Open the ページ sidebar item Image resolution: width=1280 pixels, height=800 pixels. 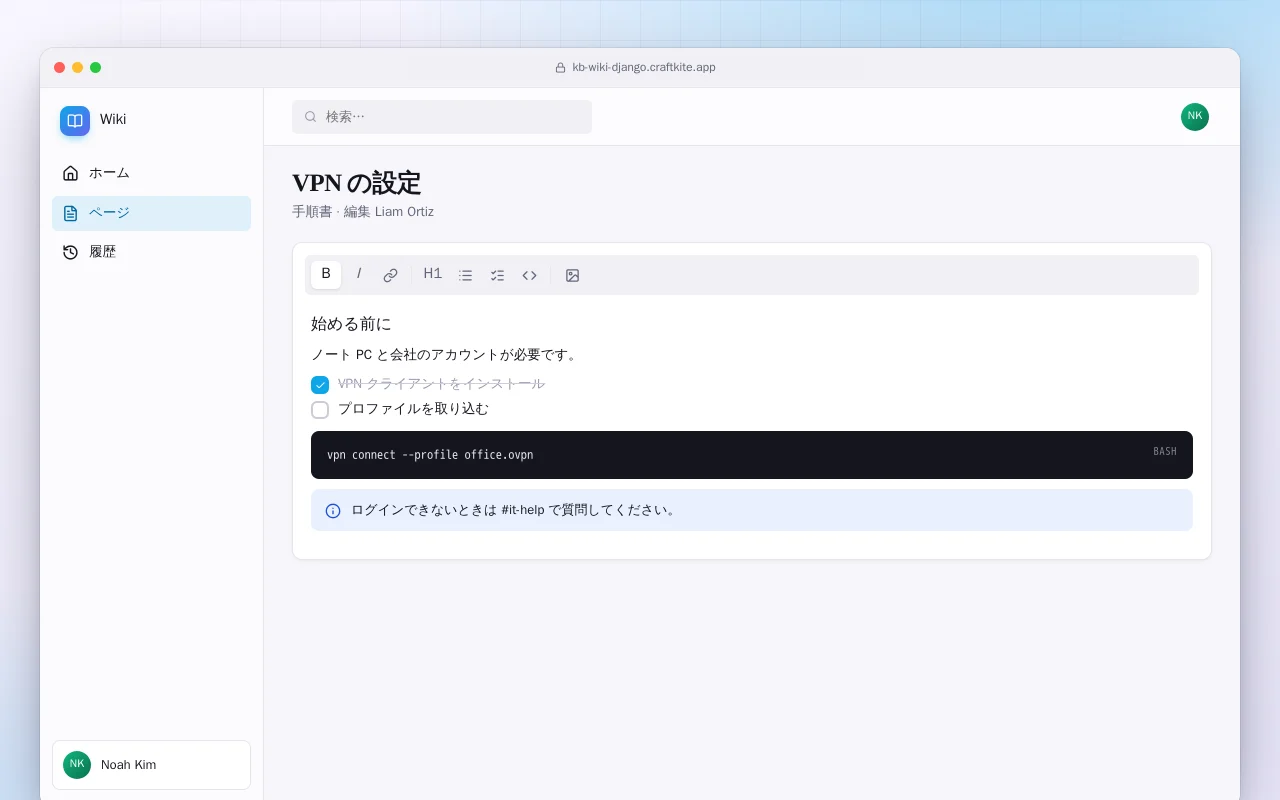[x=151, y=213]
